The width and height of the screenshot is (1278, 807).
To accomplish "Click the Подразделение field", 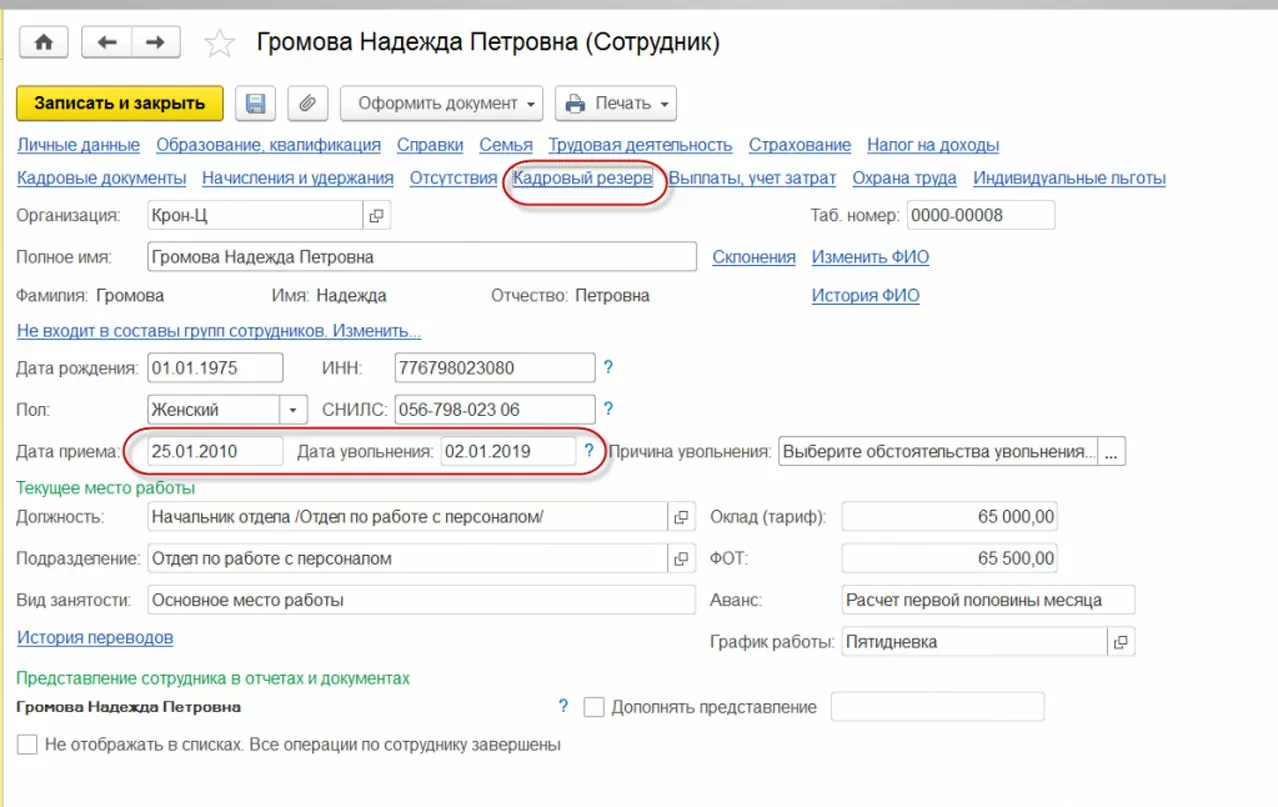I will [407, 559].
